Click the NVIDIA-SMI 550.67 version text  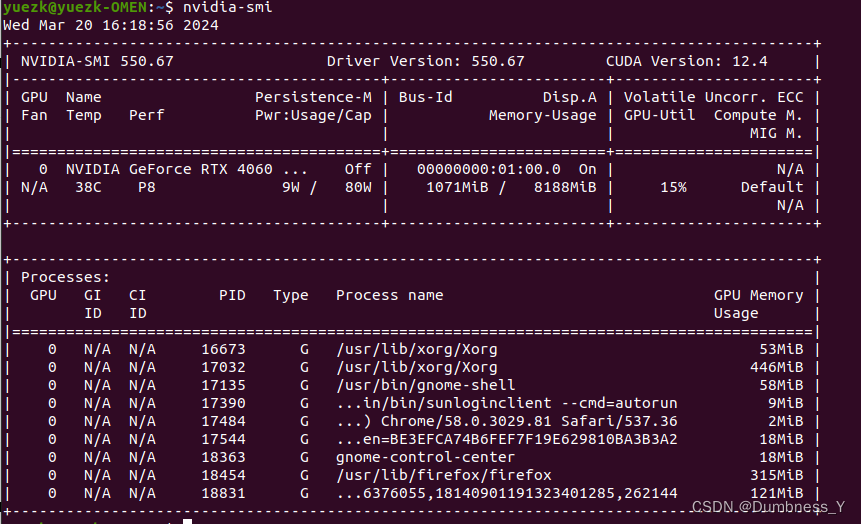(97, 61)
